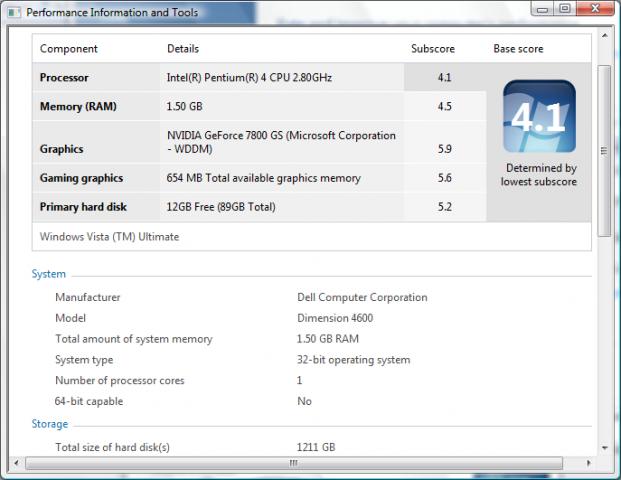Click the Dell Computer Corporation value
621x480 pixels.
[362, 297]
